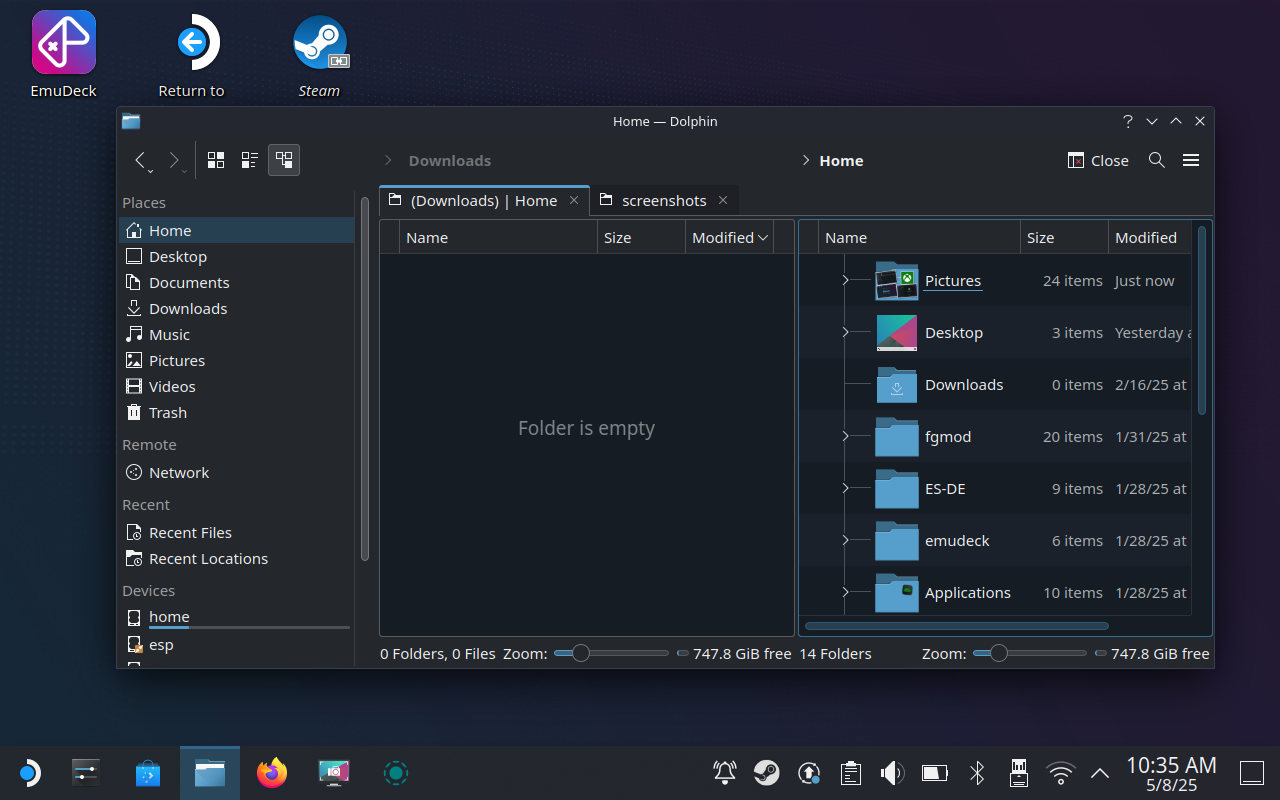This screenshot has height=800, width=1280.
Task: Toggle the Details tree view mode
Action: 284,159
